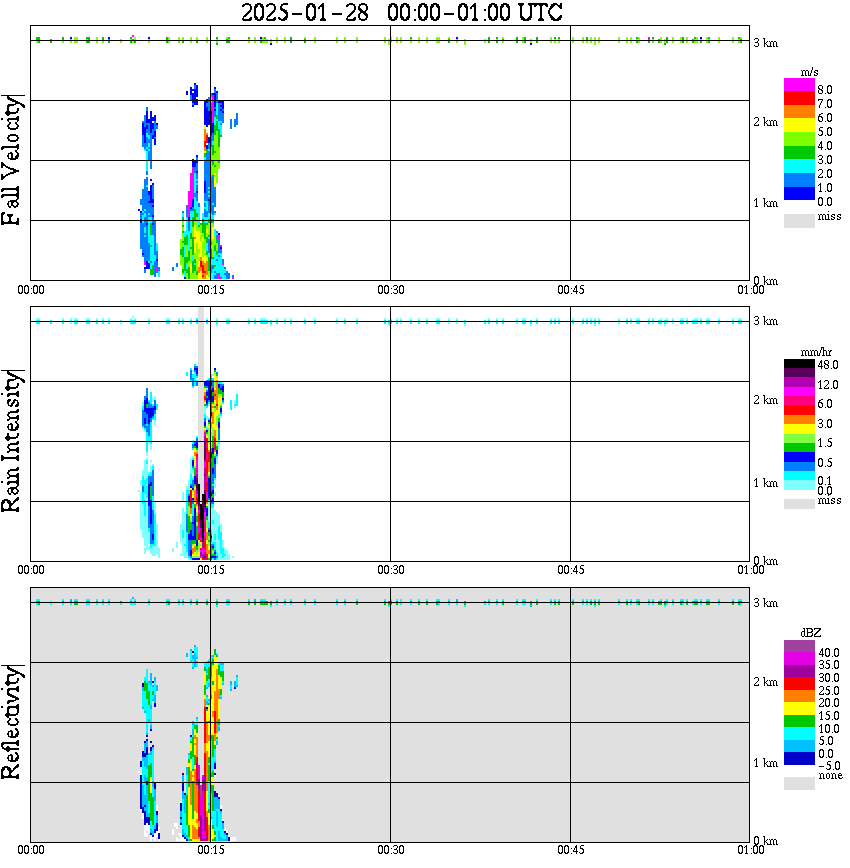Screen dimensions: 850x868
Task: Click the red swatch in the dBZ legend
Action: pyautogui.click(x=799, y=683)
